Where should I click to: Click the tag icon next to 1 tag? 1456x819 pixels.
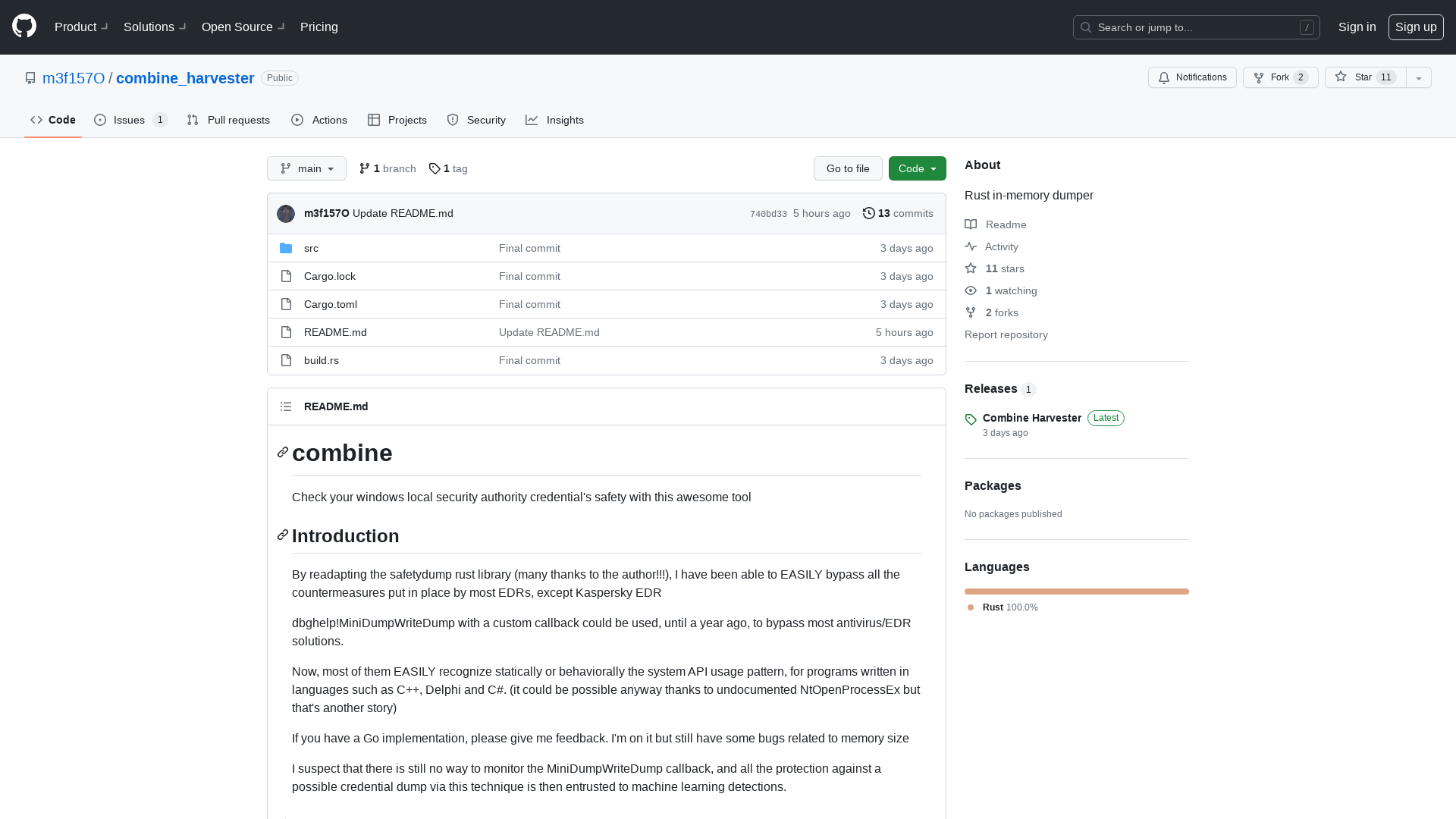(435, 168)
